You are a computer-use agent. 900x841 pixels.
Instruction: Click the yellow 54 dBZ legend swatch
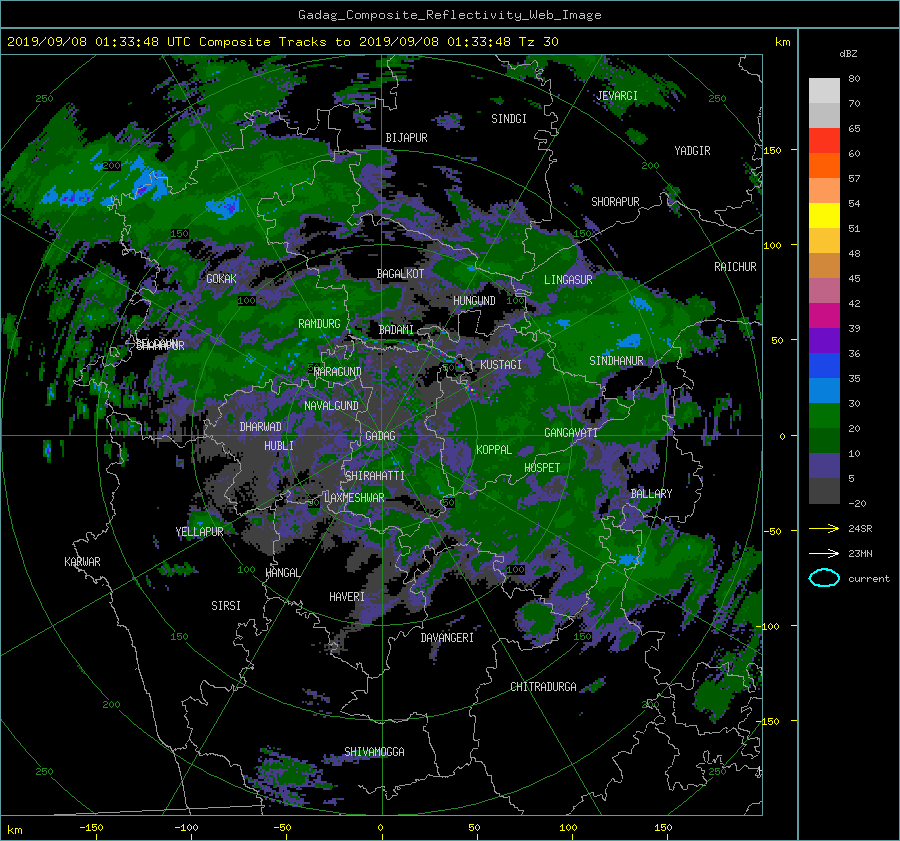tap(824, 215)
